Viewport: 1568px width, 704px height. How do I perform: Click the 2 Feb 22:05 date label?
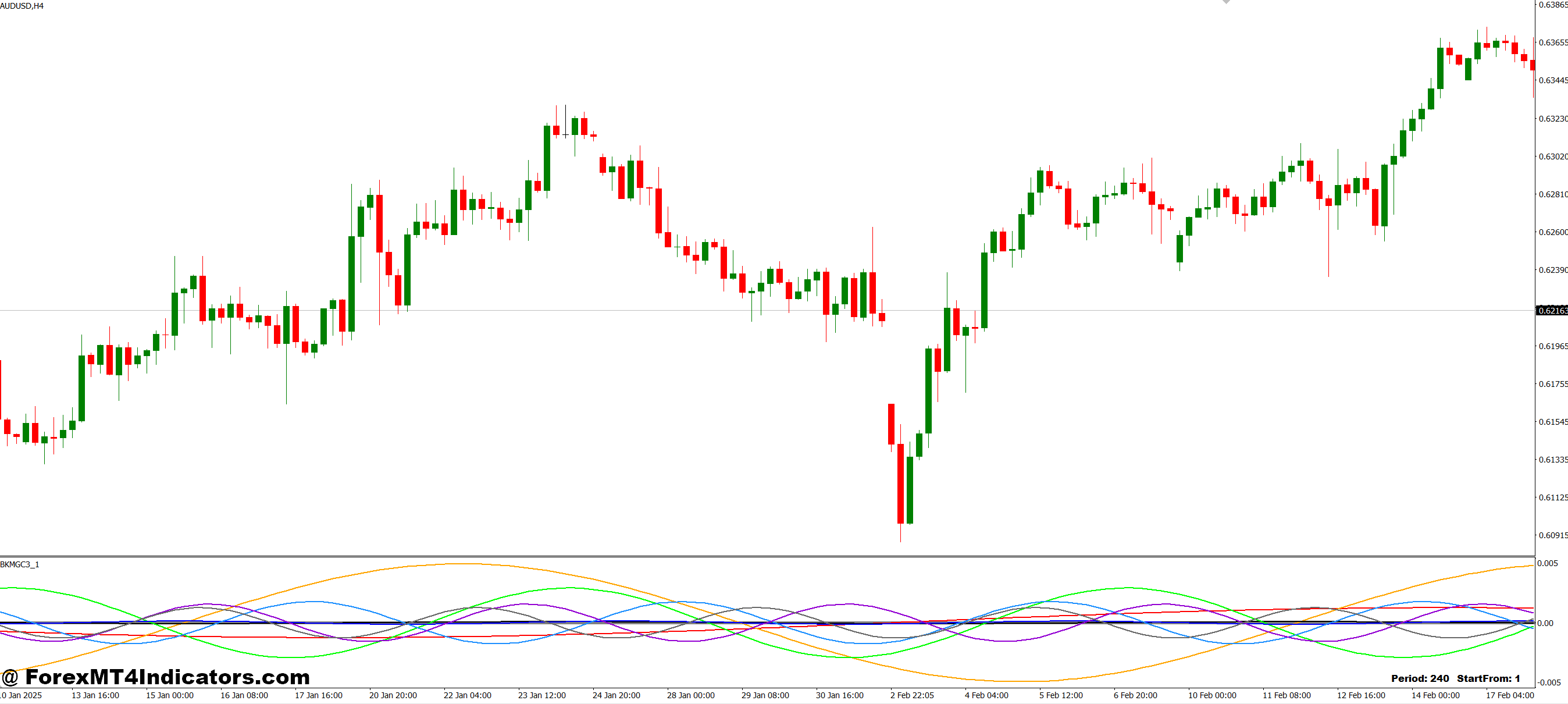tap(912, 695)
